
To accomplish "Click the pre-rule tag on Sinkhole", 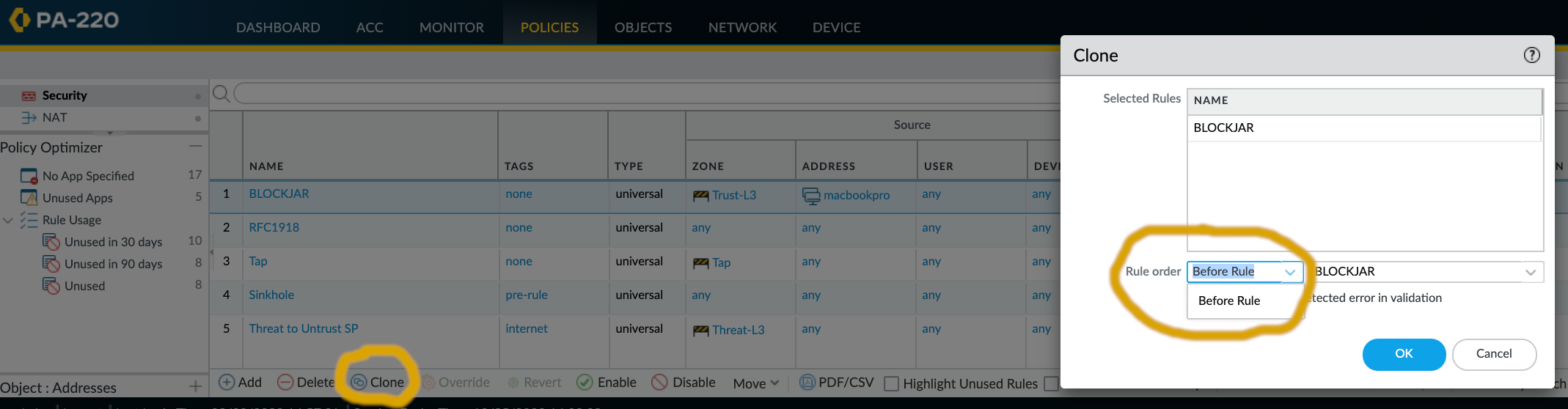I will 527,295.
